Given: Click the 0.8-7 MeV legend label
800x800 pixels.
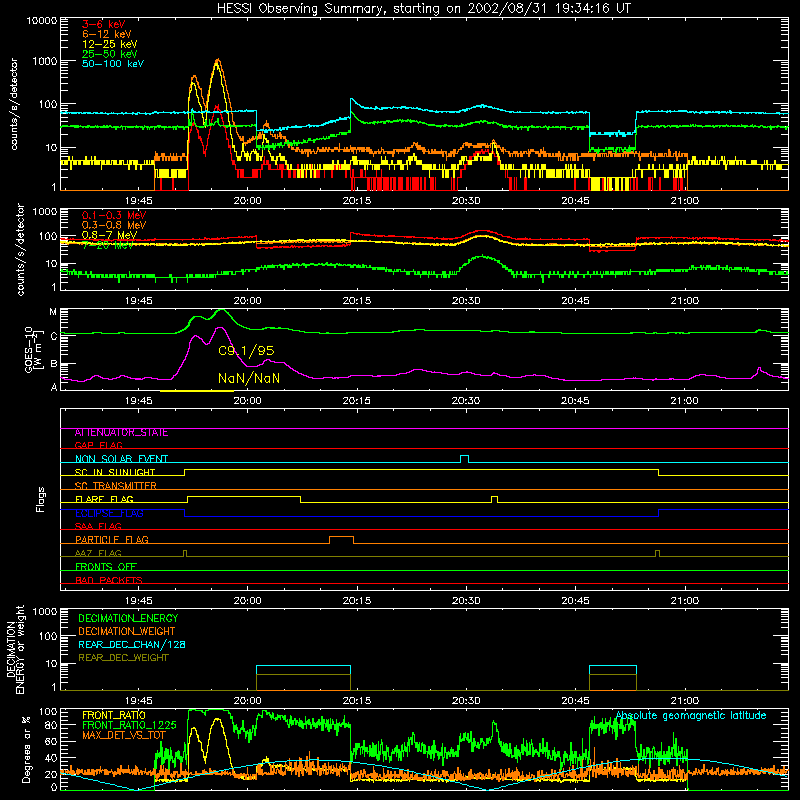Looking at the screenshot, I should point(109,235).
